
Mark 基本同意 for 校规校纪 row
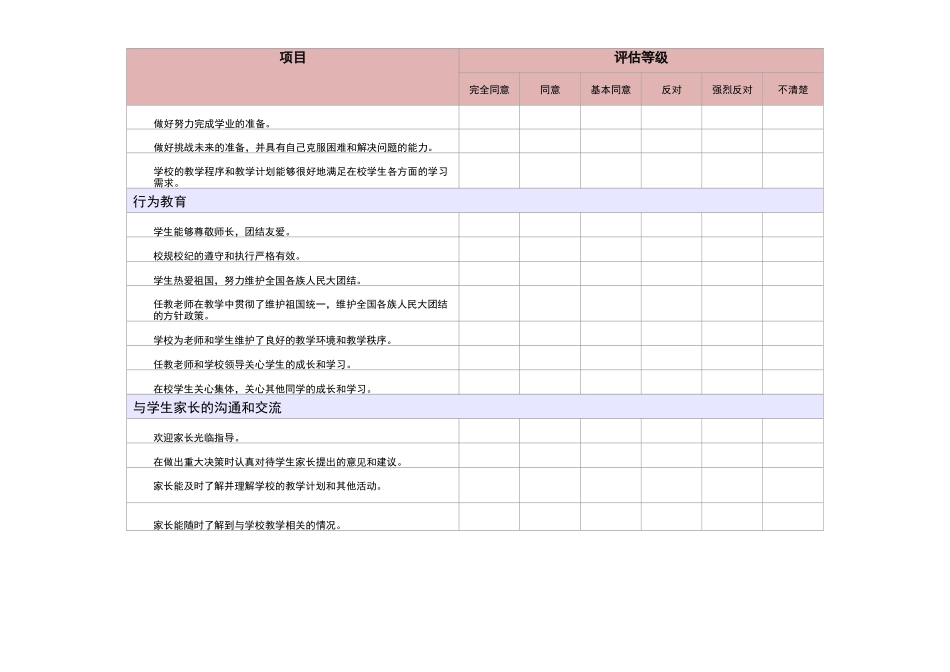point(611,249)
